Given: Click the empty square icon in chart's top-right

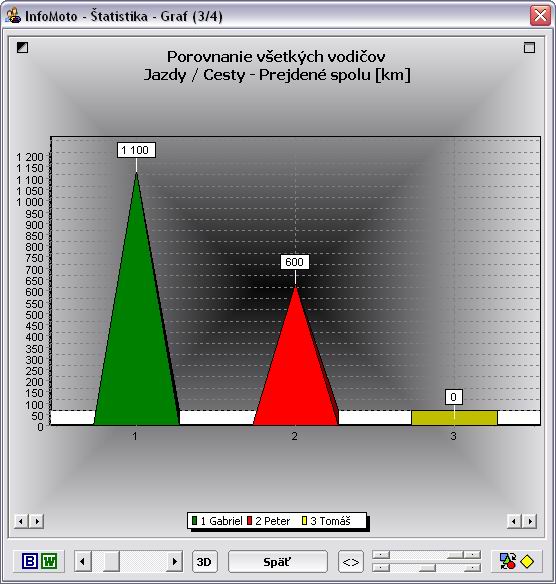Looking at the screenshot, I should click(x=529, y=47).
